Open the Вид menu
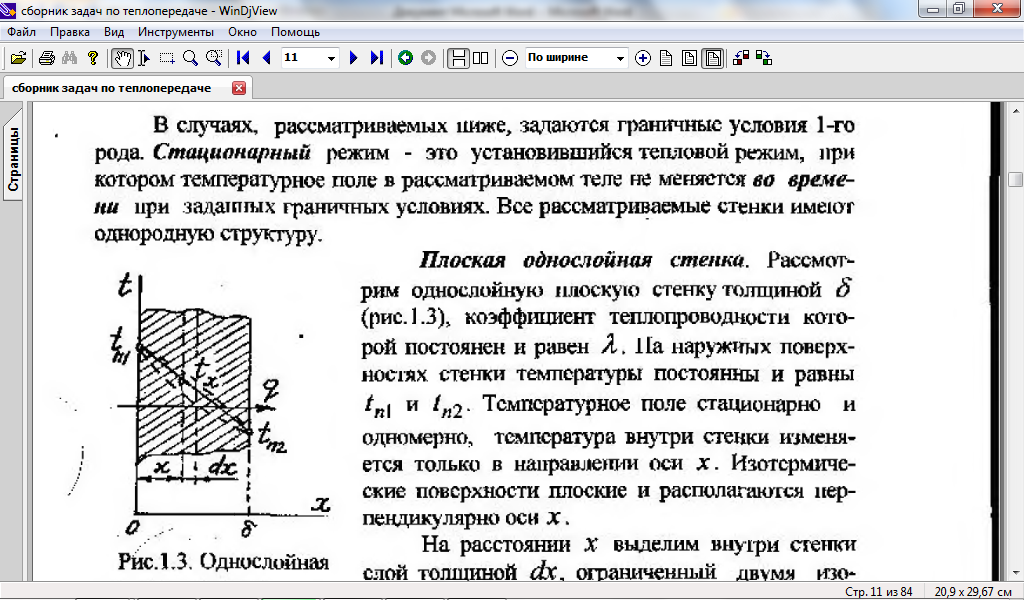 point(114,32)
